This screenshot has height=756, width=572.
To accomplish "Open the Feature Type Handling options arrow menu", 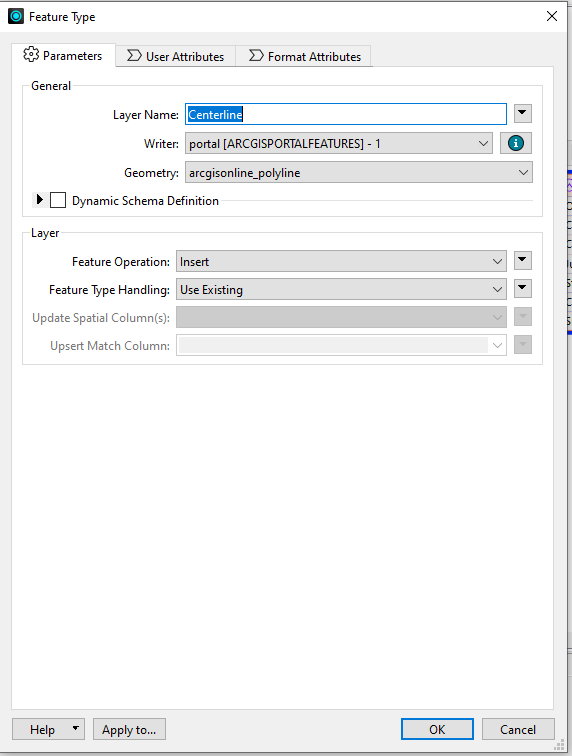I will (522, 288).
